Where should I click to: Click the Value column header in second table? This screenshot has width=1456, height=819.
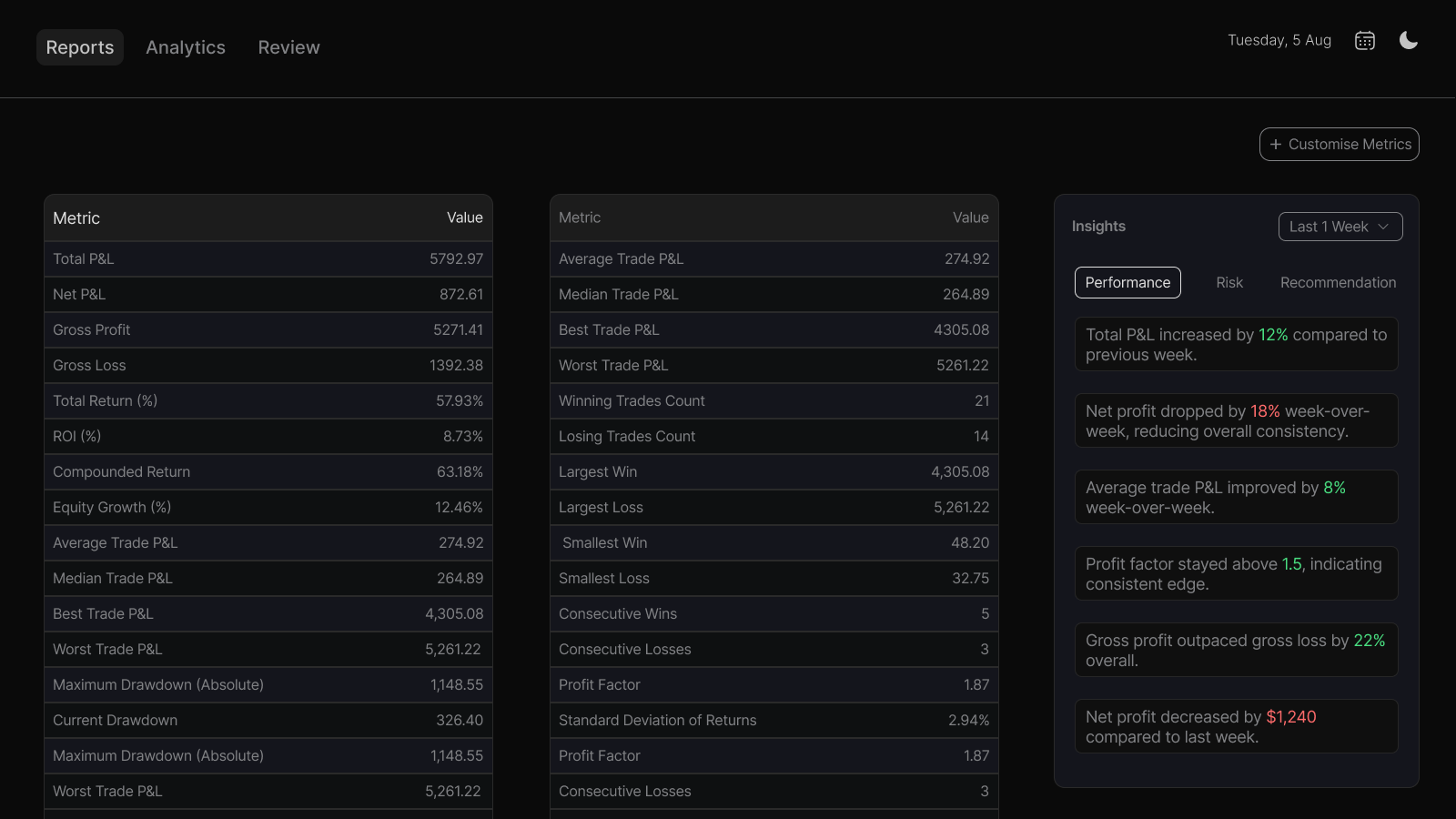click(970, 218)
